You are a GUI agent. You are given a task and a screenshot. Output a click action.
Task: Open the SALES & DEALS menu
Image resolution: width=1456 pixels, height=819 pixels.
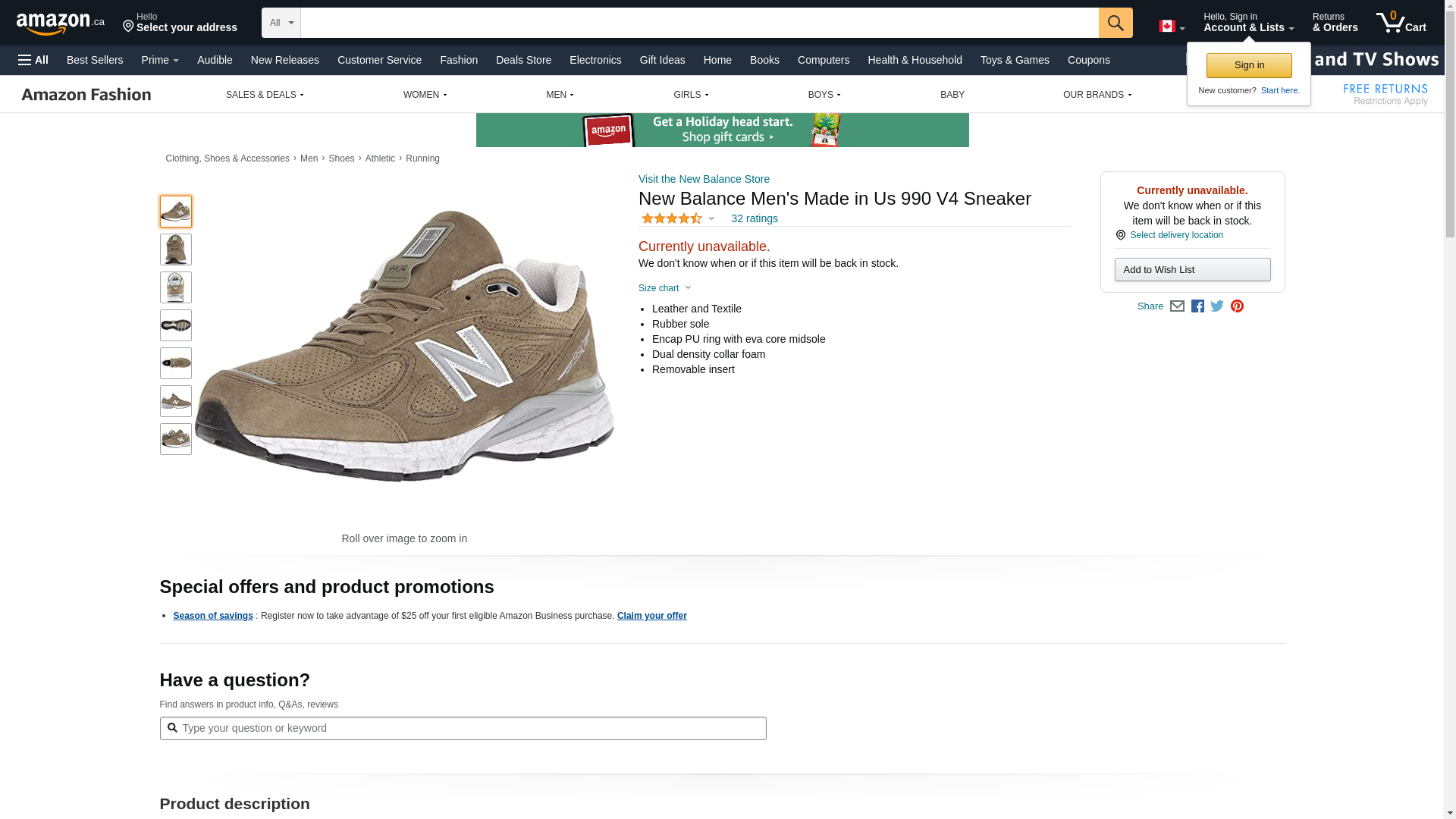click(265, 95)
